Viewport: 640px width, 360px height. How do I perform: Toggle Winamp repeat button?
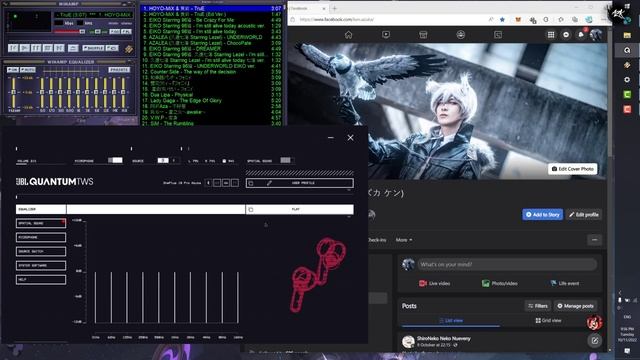[x=112, y=48]
